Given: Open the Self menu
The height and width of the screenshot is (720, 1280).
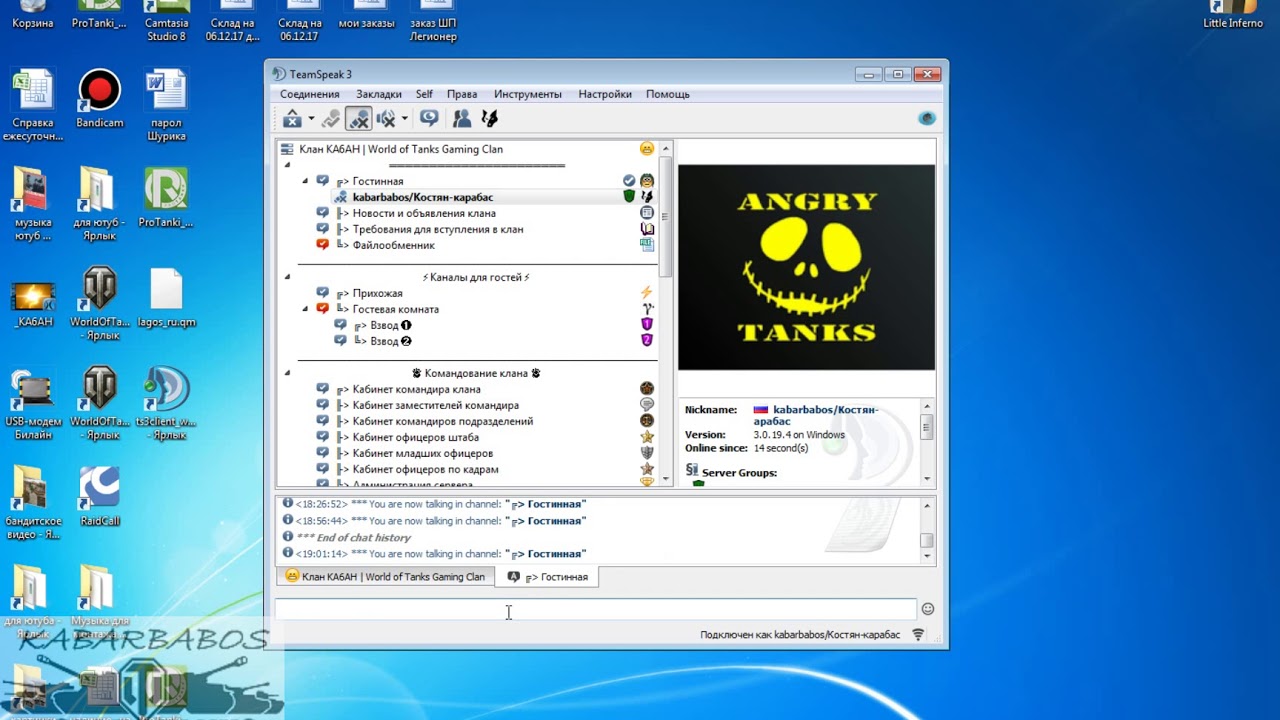Looking at the screenshot, I should point(424,94).
